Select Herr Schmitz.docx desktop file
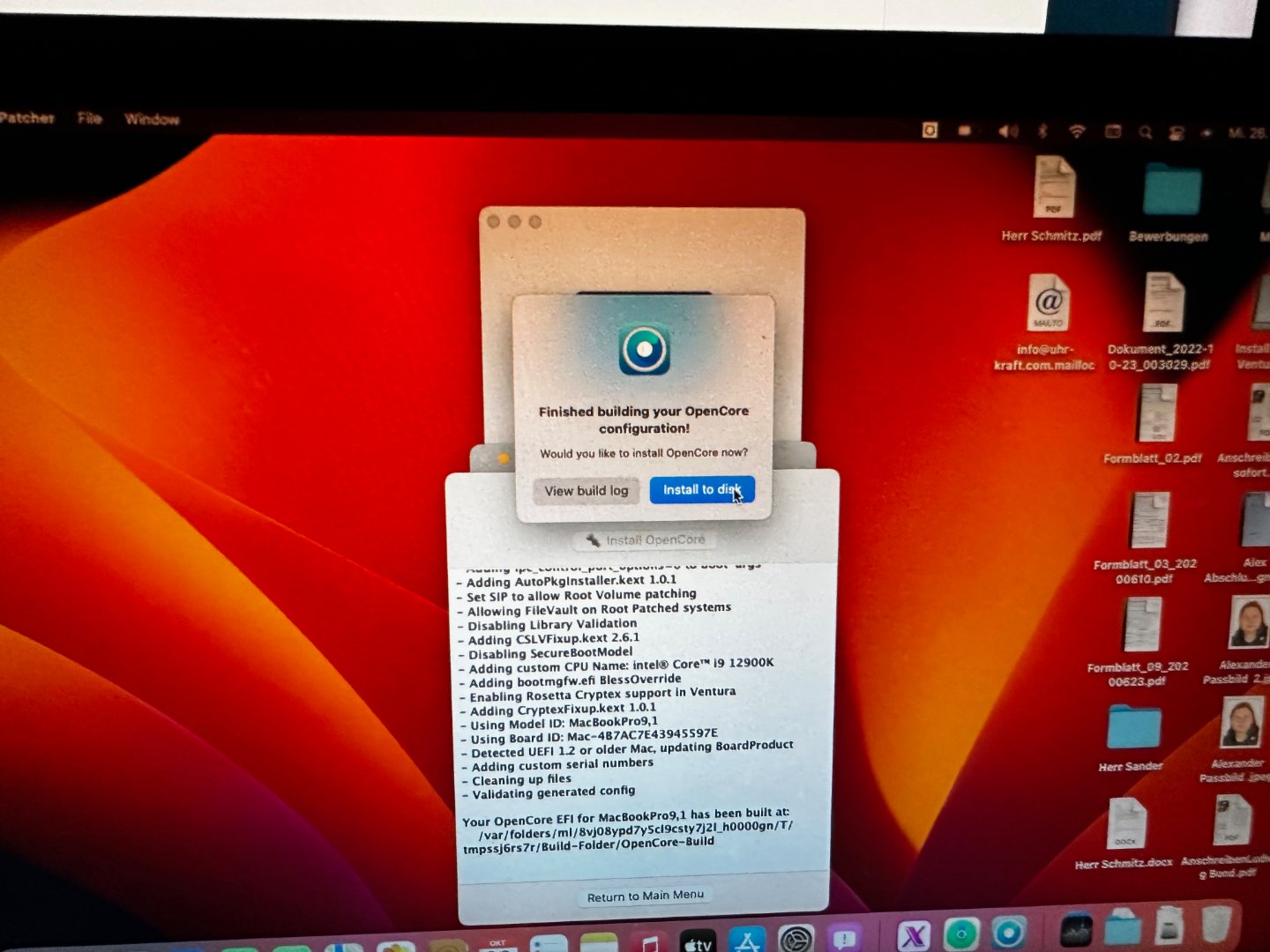The height and width of the screenshot is (952, 1270). tap(1124, 833)
